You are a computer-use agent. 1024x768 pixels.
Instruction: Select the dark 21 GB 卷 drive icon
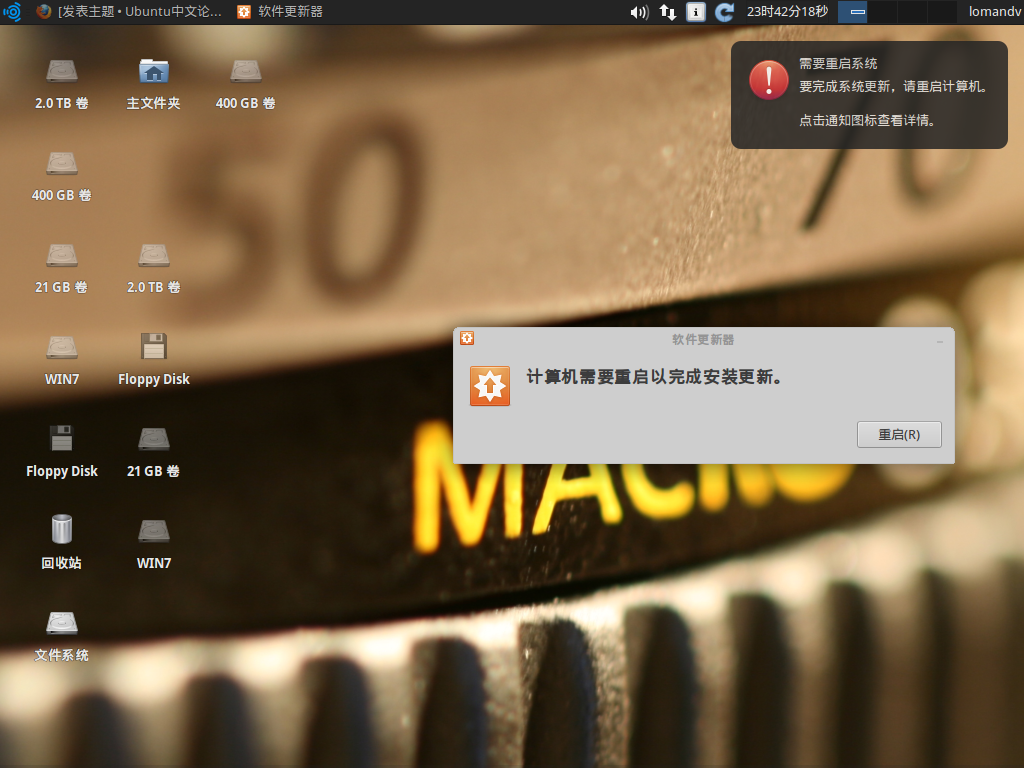pyautogui.click(x=153, y=453)
